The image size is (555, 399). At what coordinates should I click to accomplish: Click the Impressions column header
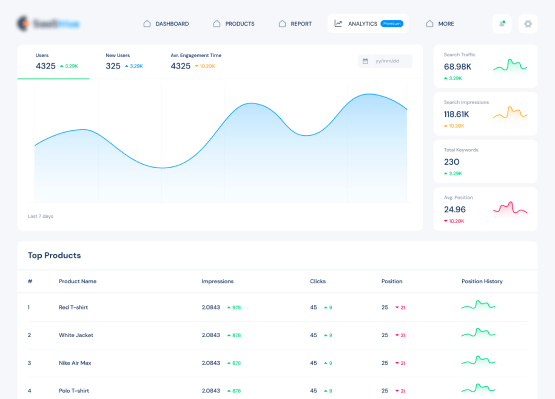click(x=218, y=281)
